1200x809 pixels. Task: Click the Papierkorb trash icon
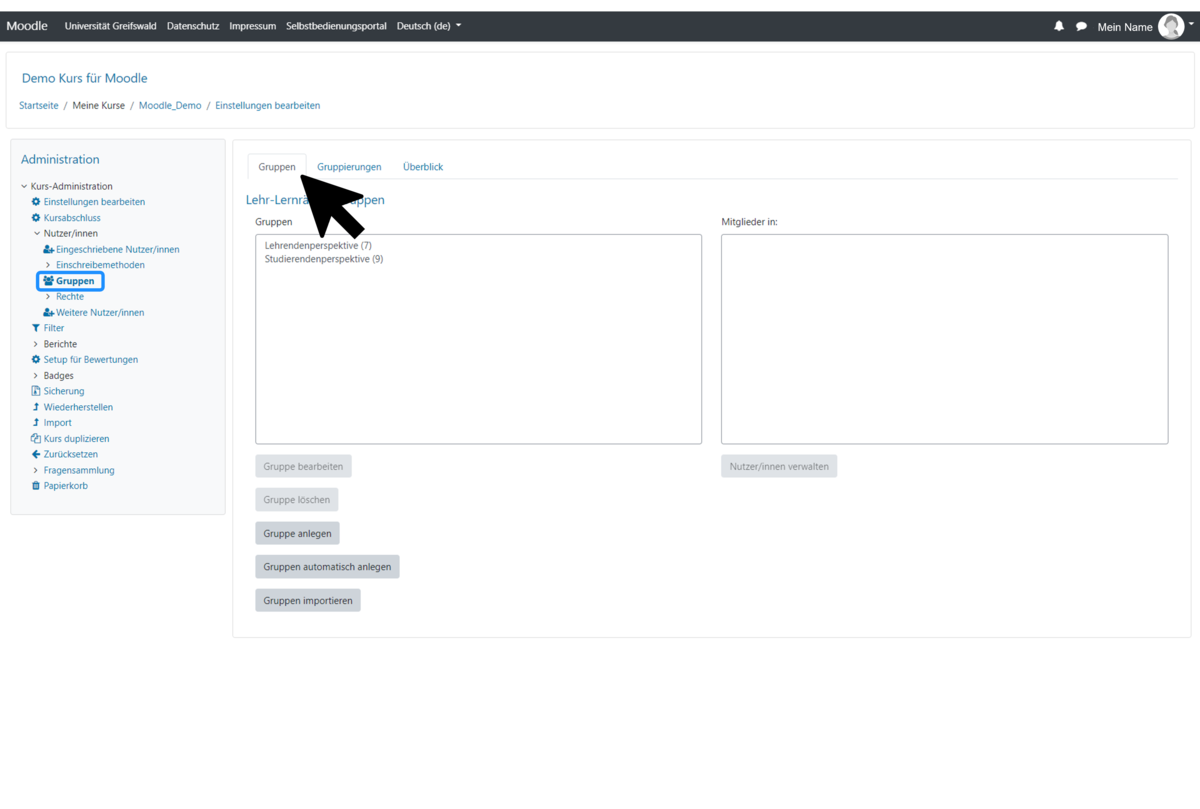[36, 486]
